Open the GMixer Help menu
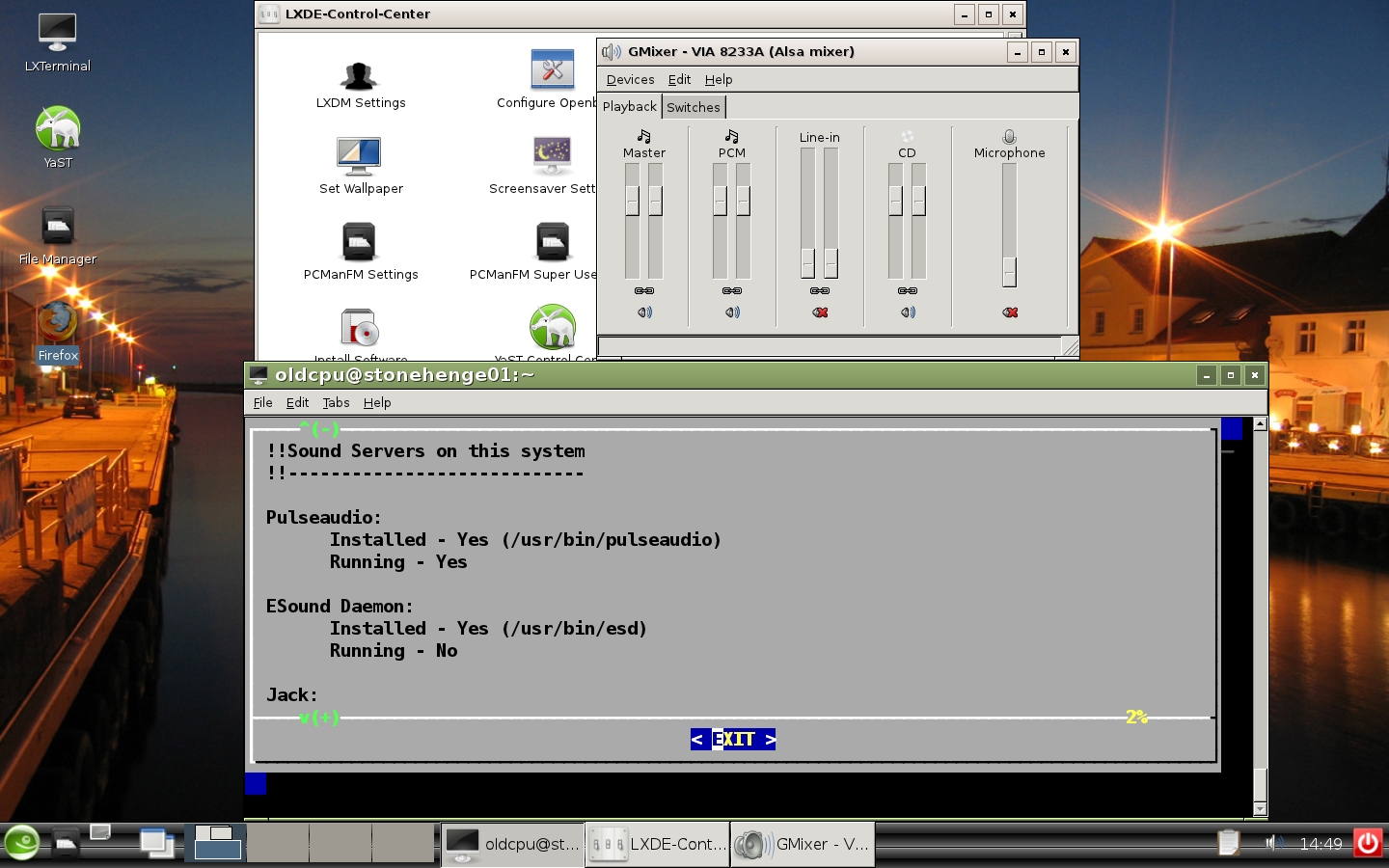The image size is (1389, 868). click(x=719, y=79)
